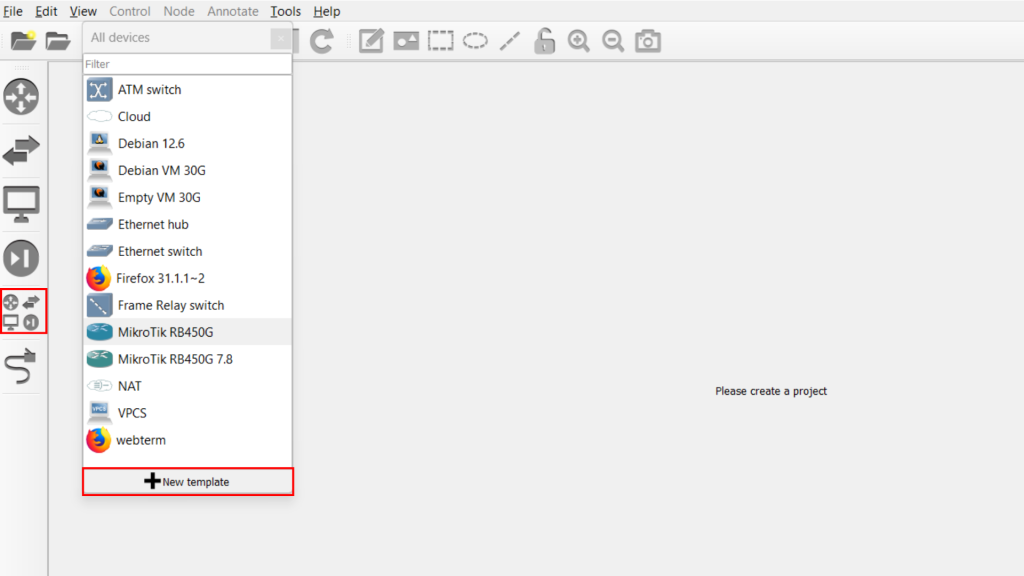Click the Add a note toolbar icon
The height and width of the screenshot is (576, 1024).
[371, 41]
